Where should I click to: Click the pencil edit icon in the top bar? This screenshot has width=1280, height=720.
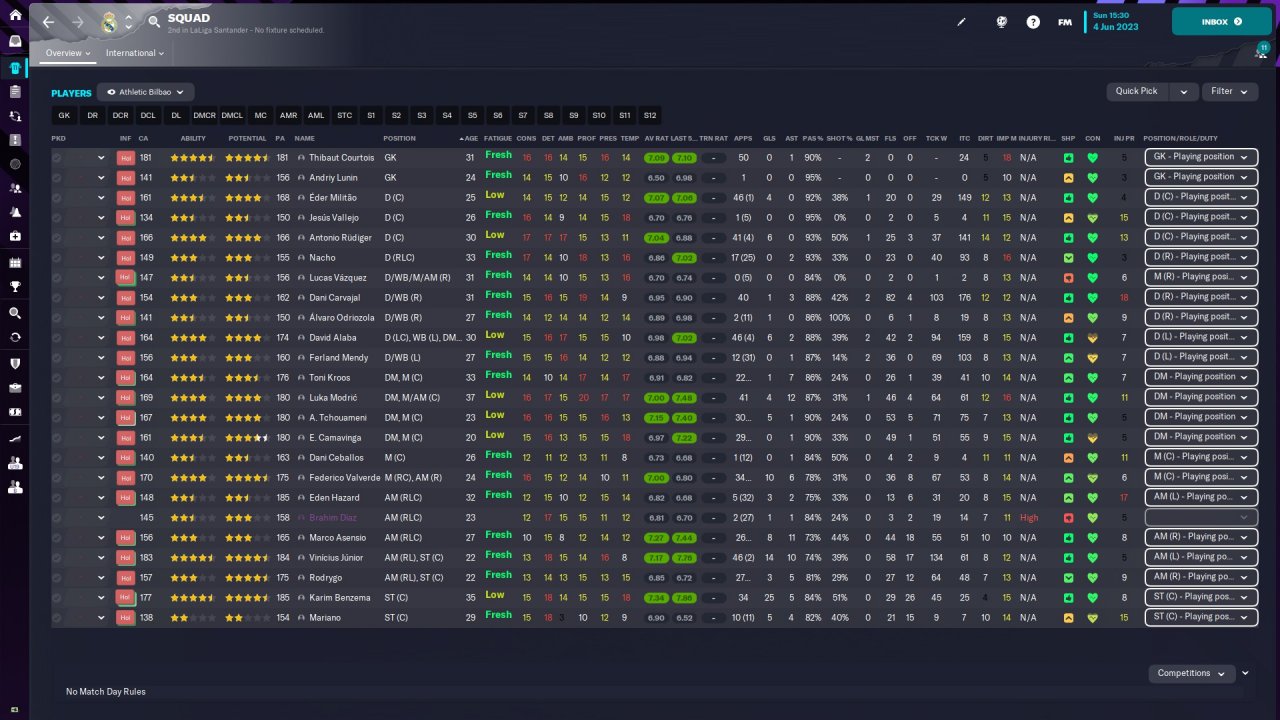962,22
